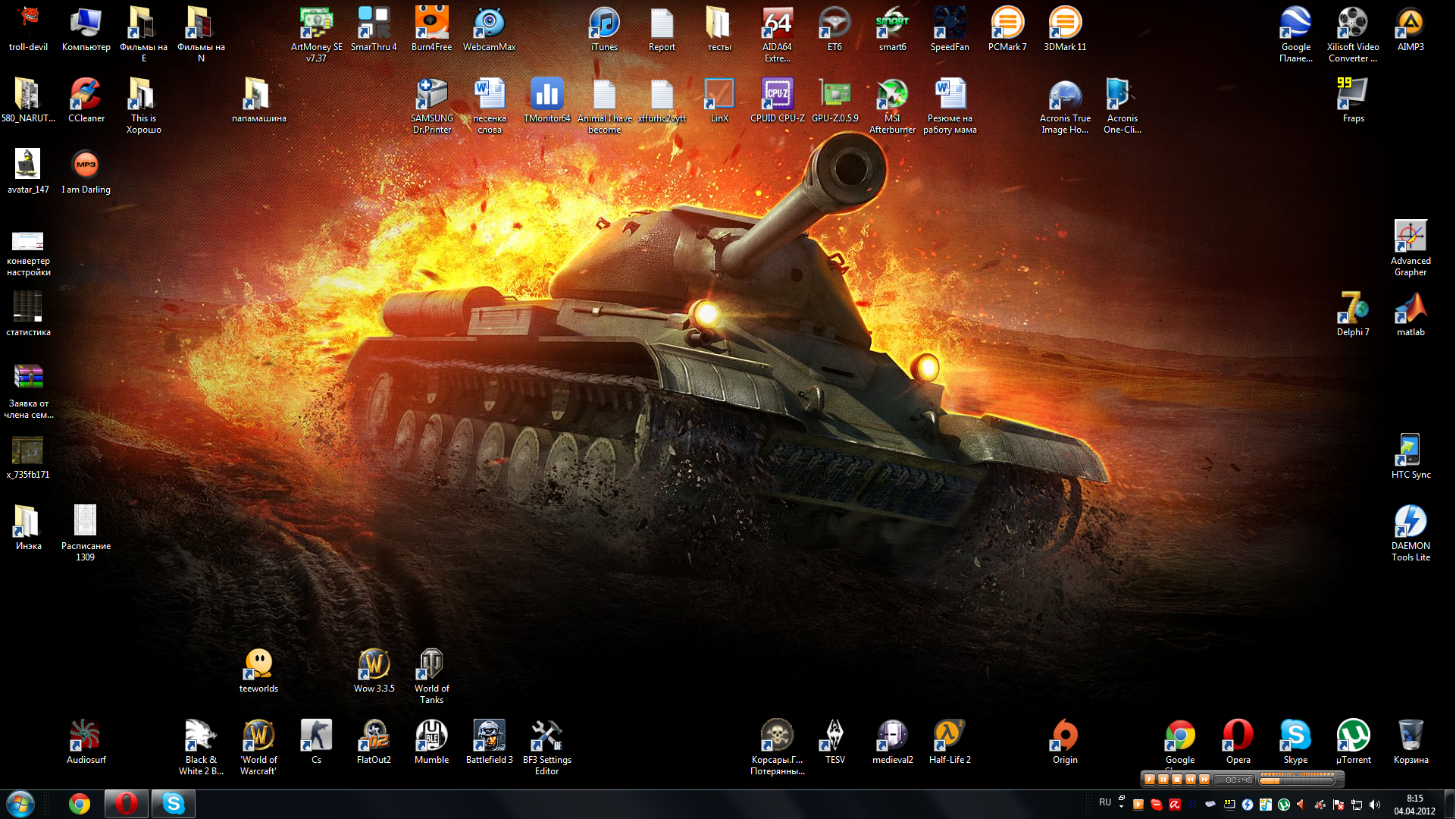Launch the Half-Life 2 shortcut

coord(950,742)
